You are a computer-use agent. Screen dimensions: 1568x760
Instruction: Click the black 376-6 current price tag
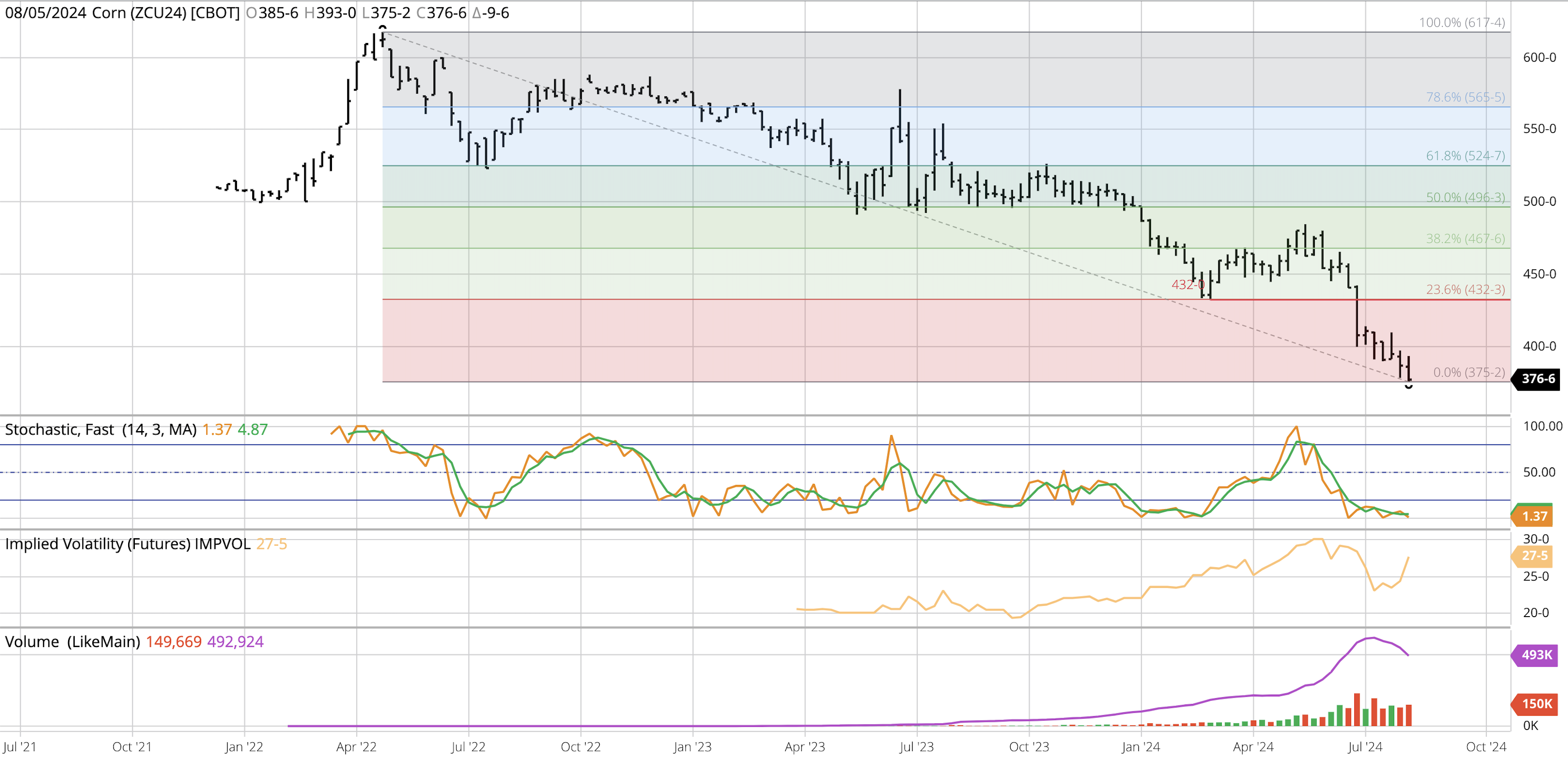1538,379
